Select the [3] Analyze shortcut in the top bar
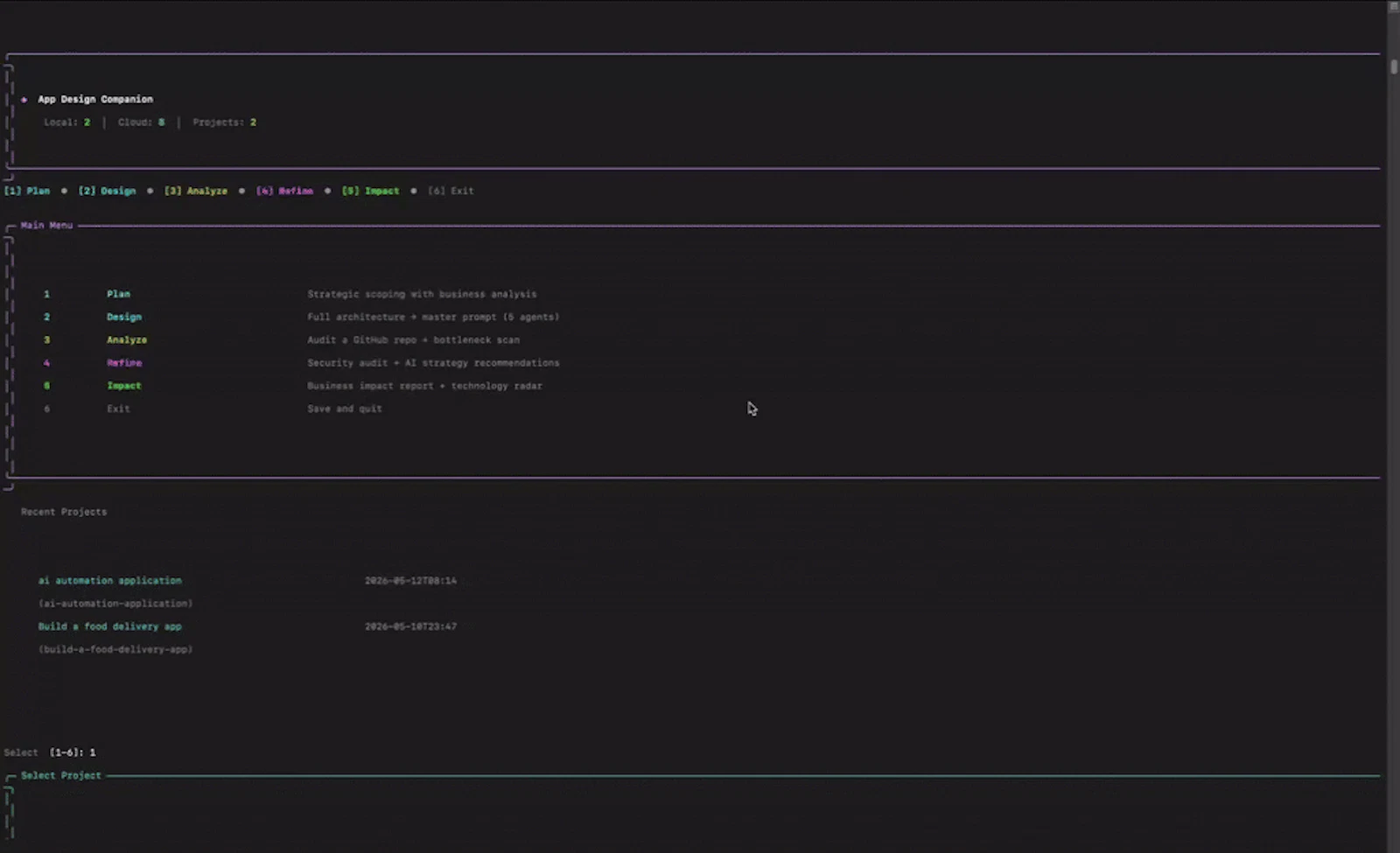This screenshot has height=853, width=1400. [196, 191]
